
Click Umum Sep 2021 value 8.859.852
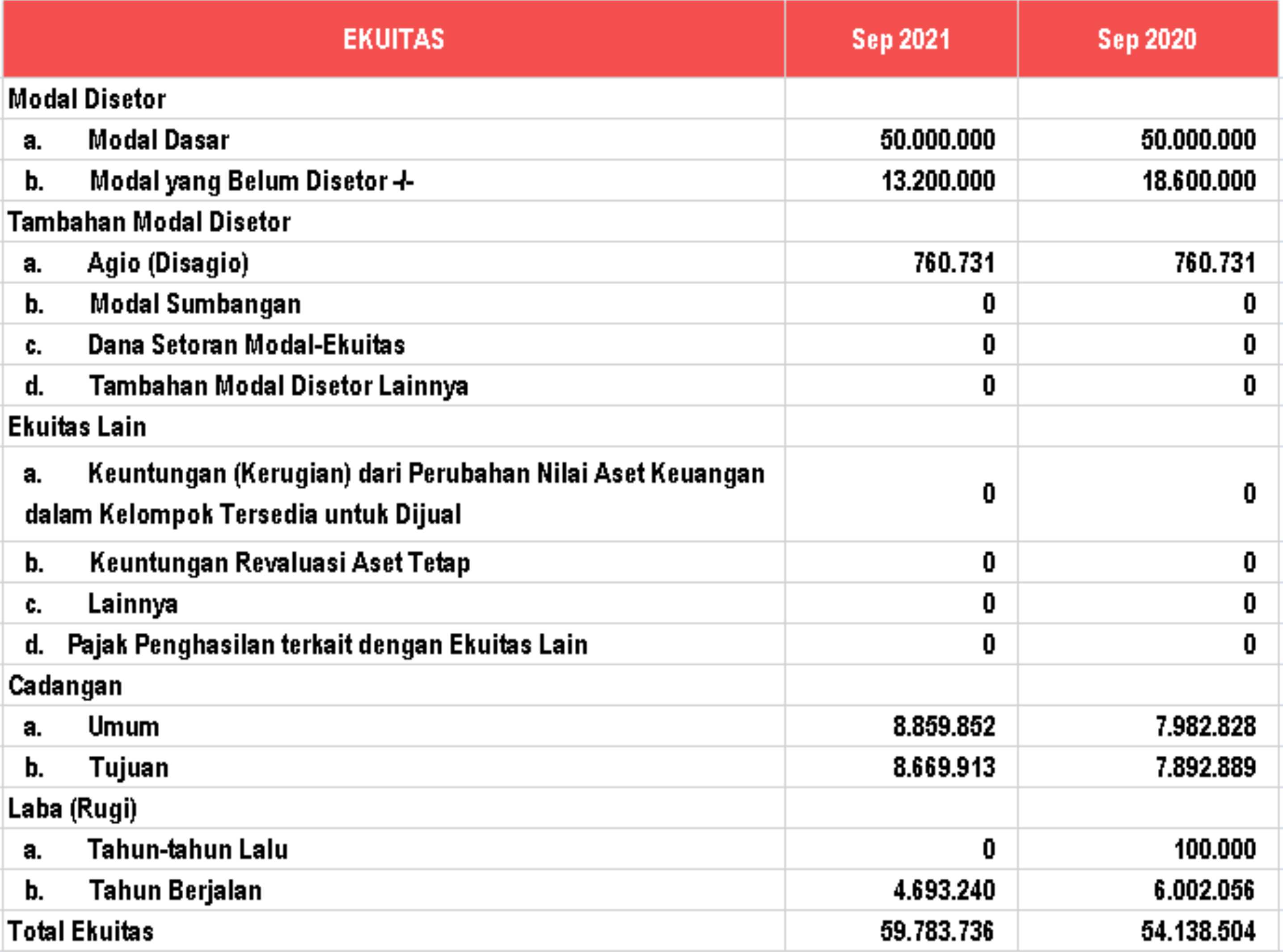click(x=944, y=727)
